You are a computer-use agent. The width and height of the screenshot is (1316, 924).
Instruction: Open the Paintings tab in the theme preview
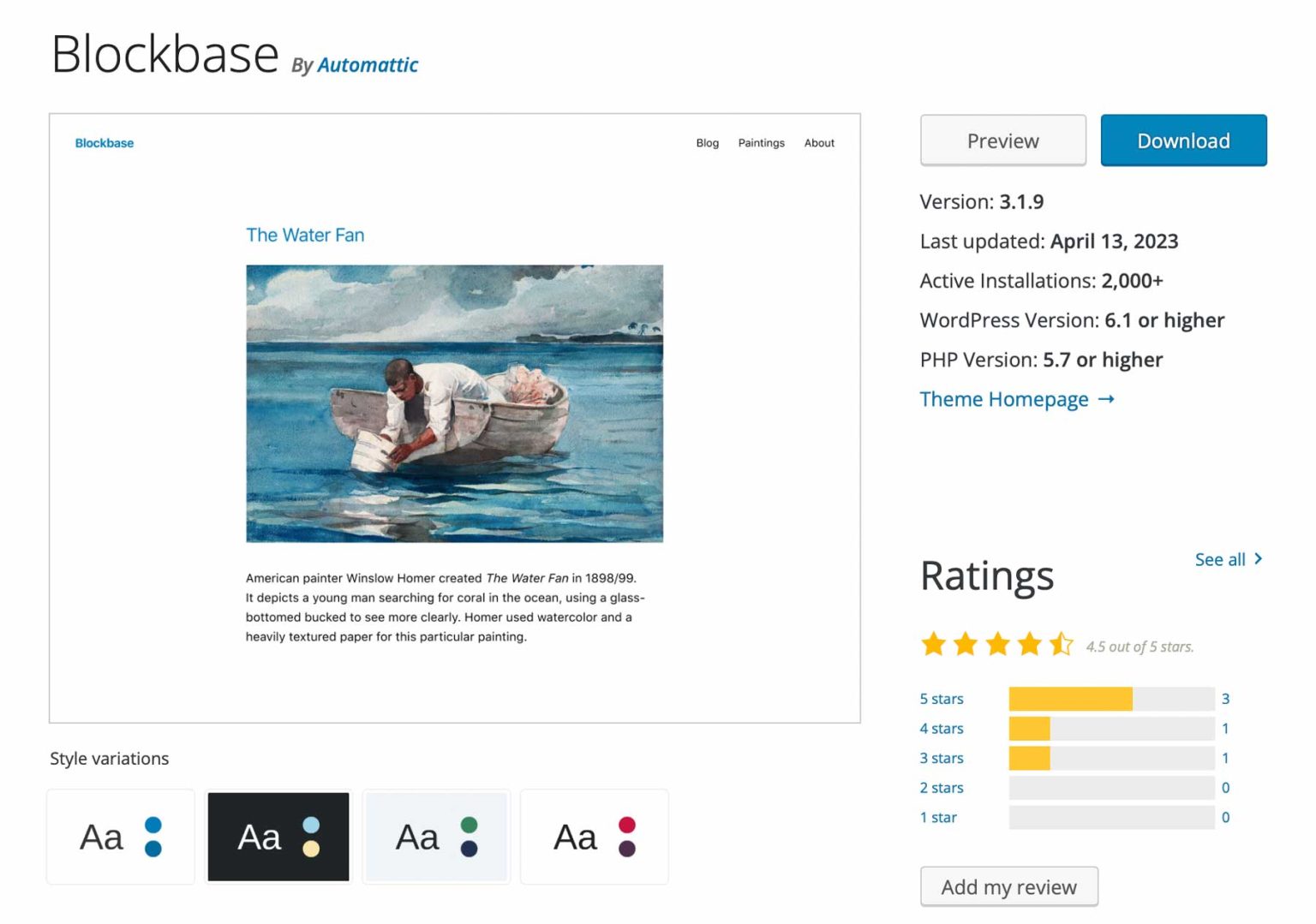[761, 143]
